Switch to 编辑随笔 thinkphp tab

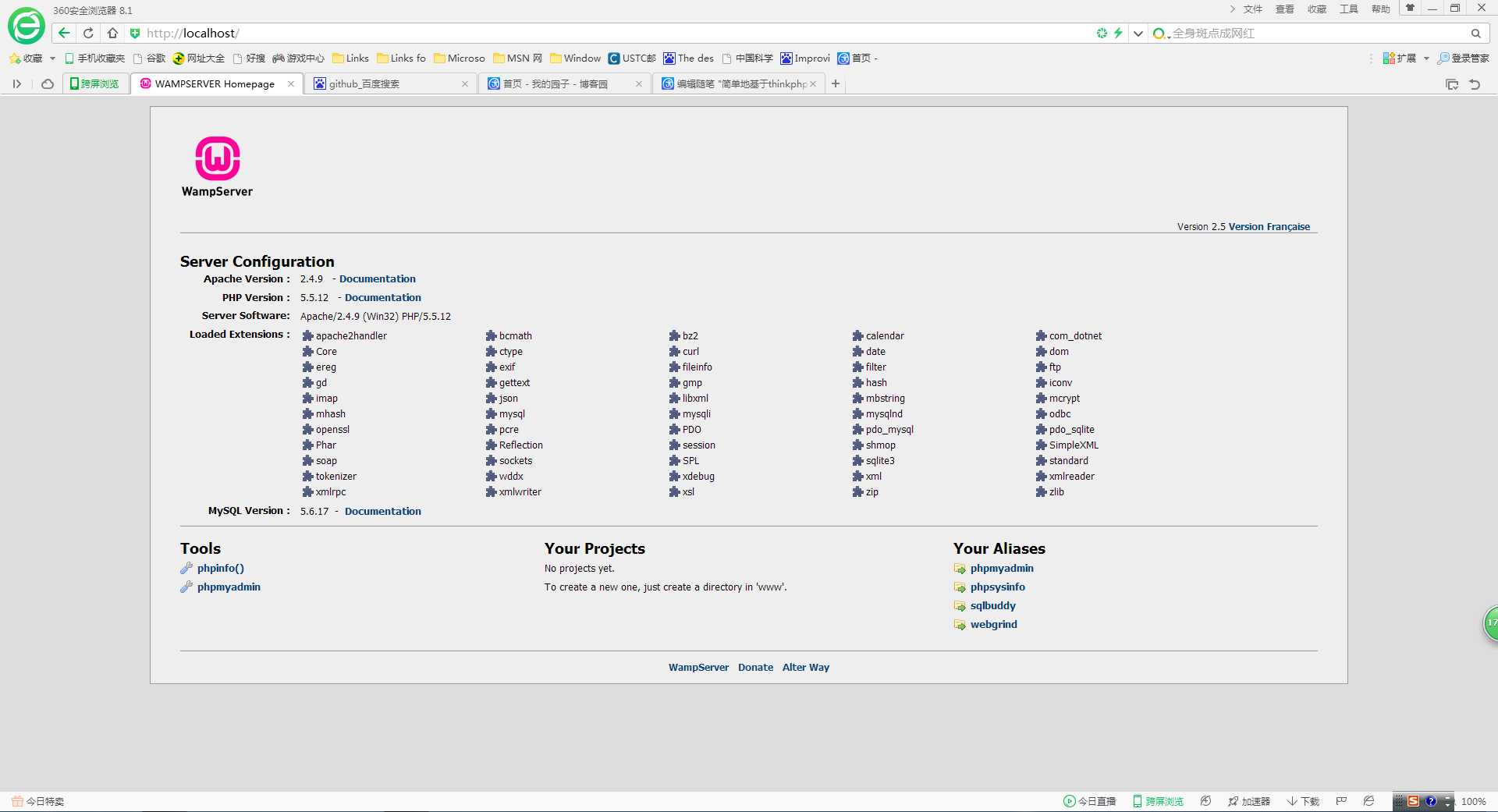[x=737, y=83]
